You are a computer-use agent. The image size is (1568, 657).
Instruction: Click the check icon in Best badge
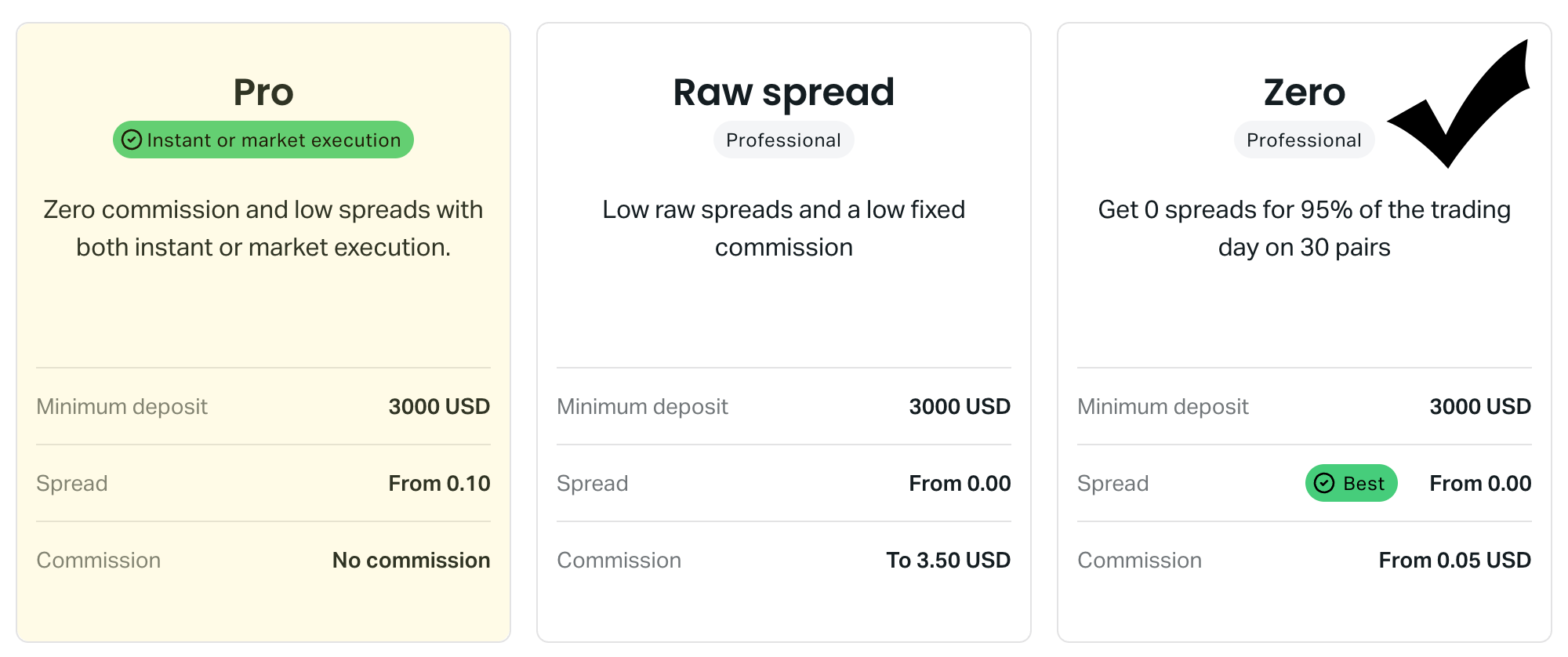1324,483
